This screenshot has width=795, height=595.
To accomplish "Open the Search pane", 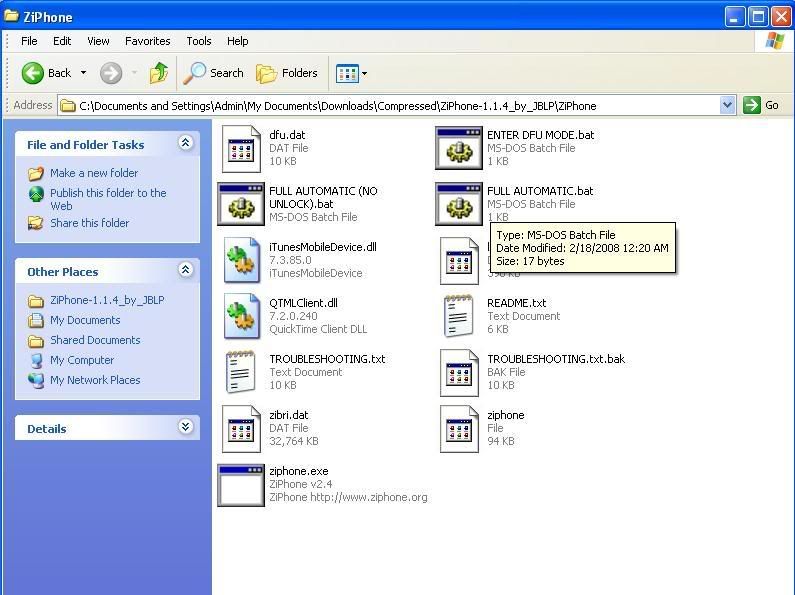I will click(x=213, y=73).
